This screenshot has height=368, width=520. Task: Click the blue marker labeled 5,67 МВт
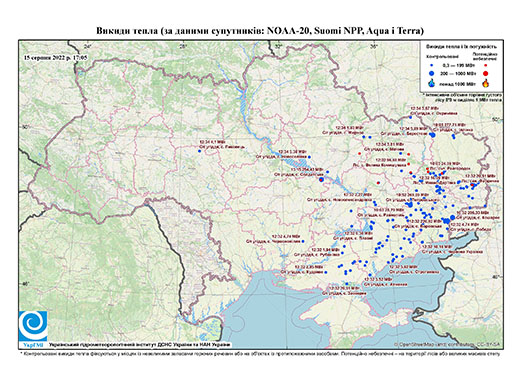(411, 117)
